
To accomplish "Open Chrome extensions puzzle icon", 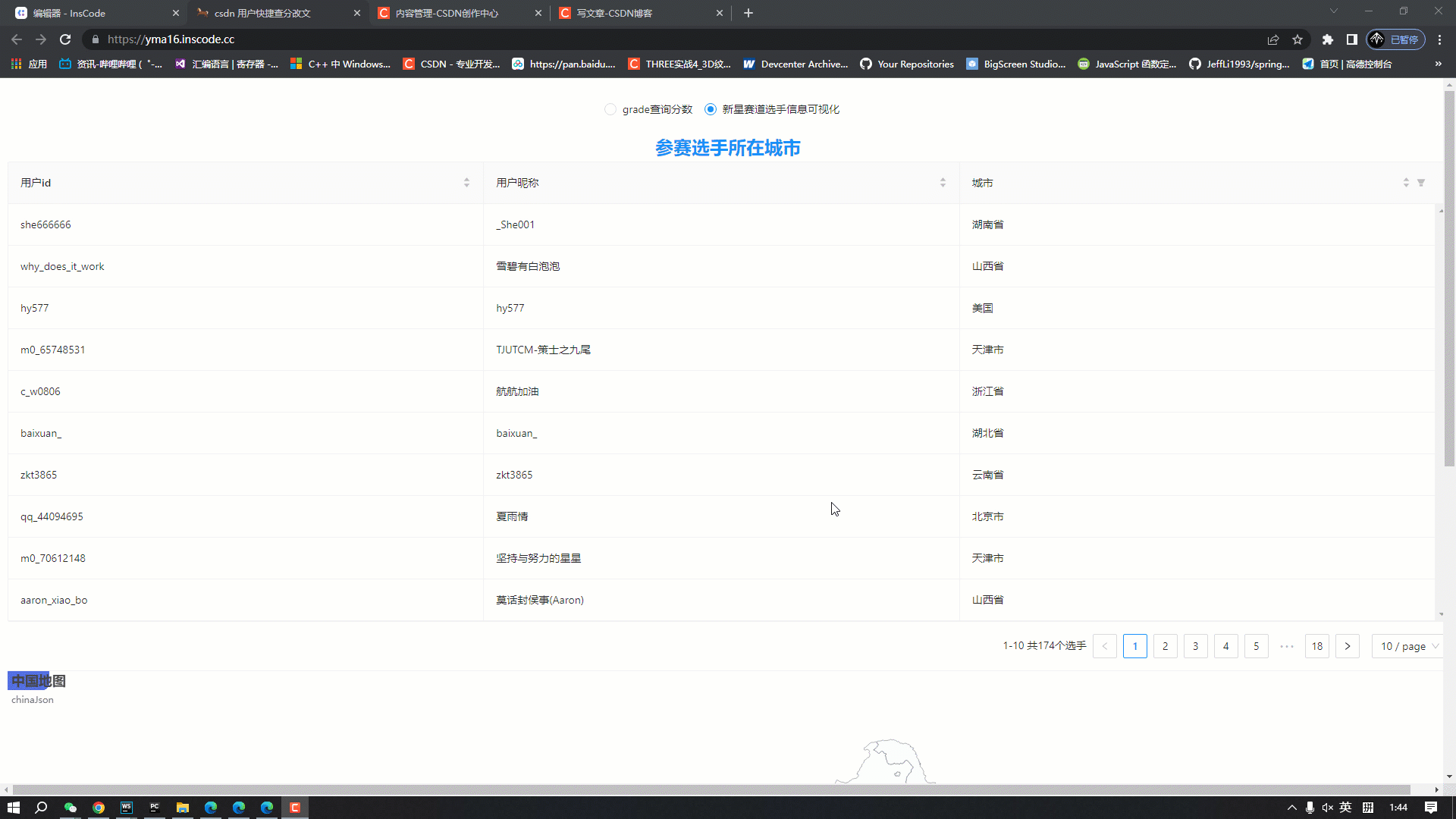I will coord(1327,39).
